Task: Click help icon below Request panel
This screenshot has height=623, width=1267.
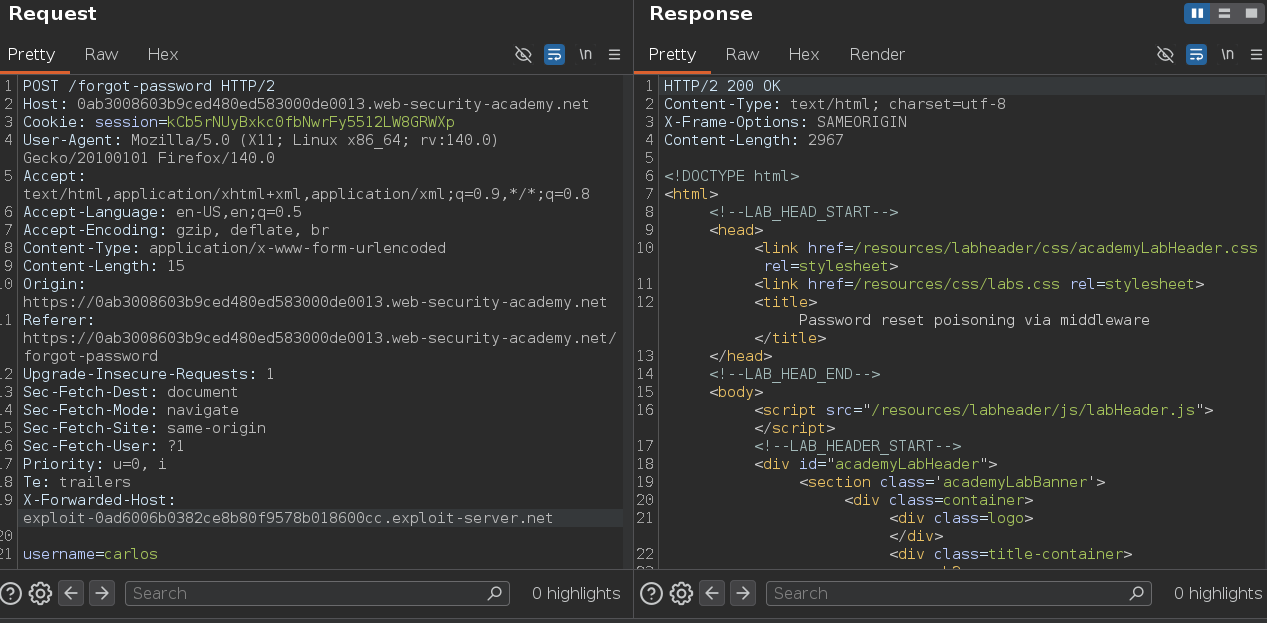Action: [10, 593]
